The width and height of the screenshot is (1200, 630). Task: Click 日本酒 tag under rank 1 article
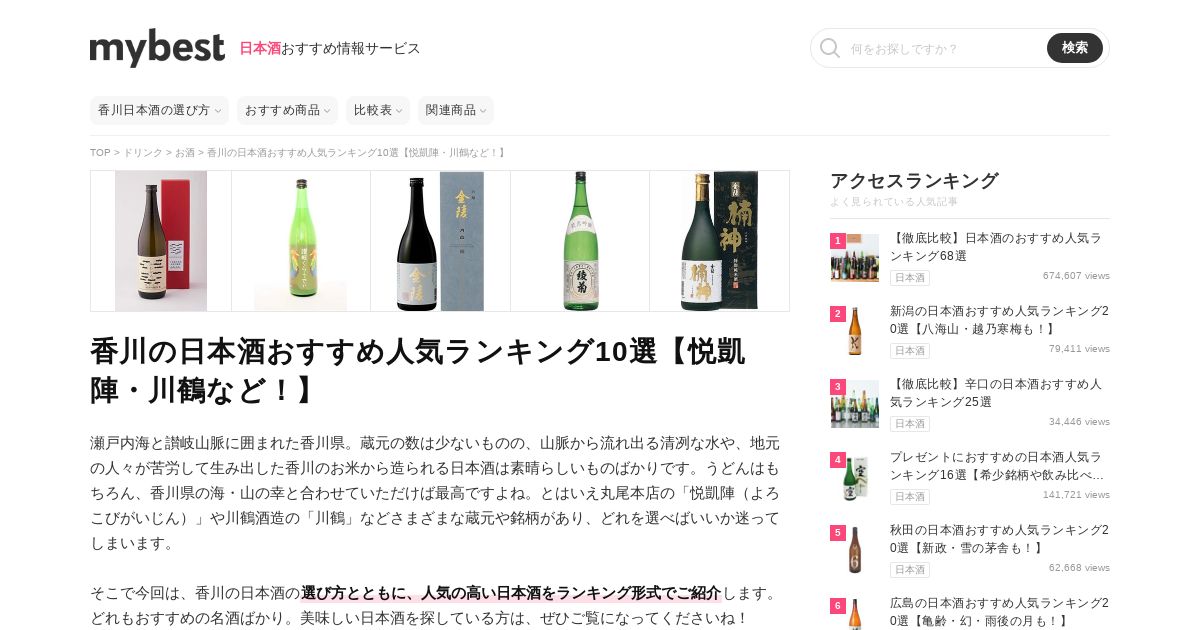click(910, 278)
